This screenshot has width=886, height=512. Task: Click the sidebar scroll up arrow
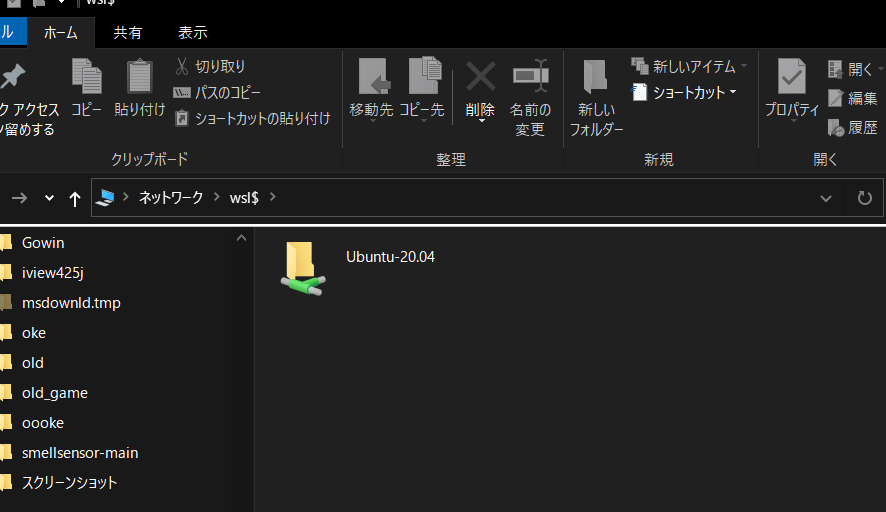(x=241, y=238)
